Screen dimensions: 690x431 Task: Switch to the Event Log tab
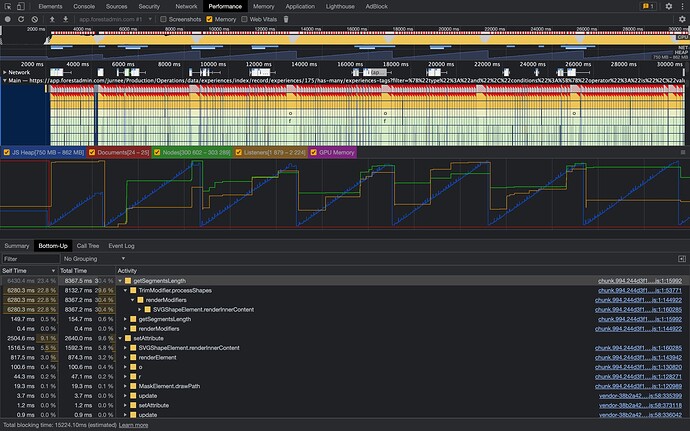[121, 246]
